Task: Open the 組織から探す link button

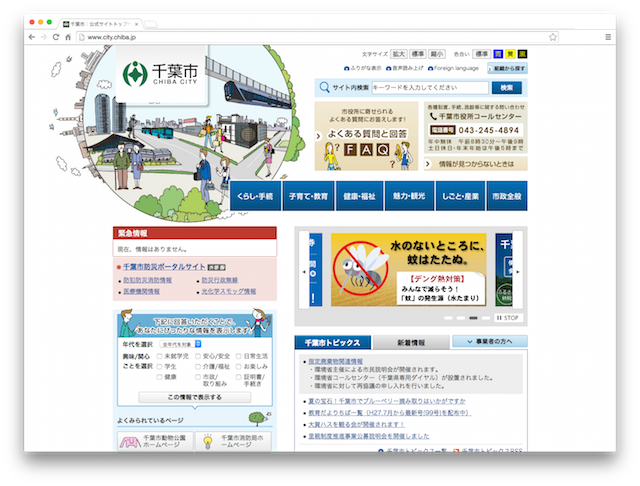Action: pos(507,69)
